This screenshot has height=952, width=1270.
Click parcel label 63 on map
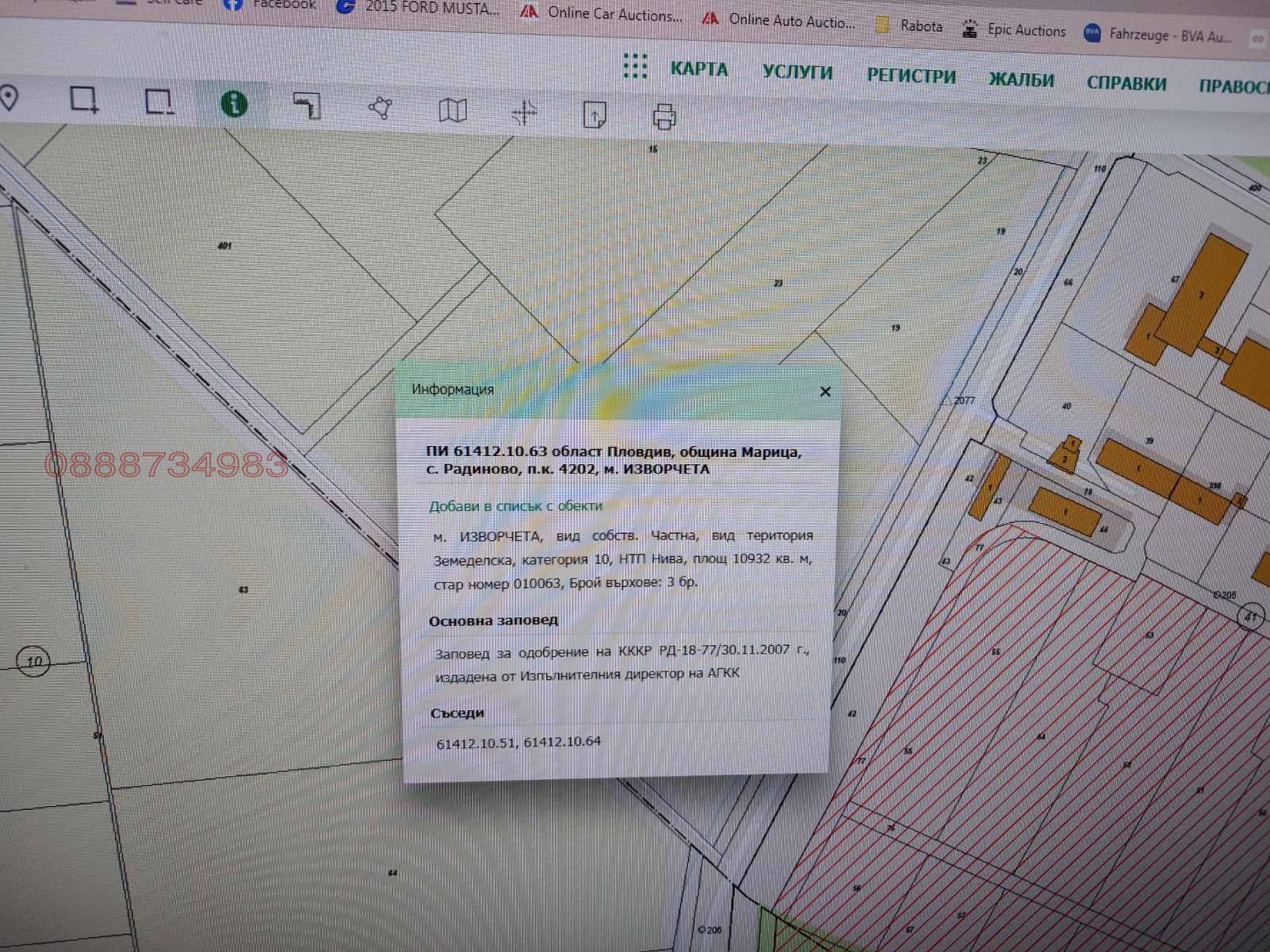point(244,589)
